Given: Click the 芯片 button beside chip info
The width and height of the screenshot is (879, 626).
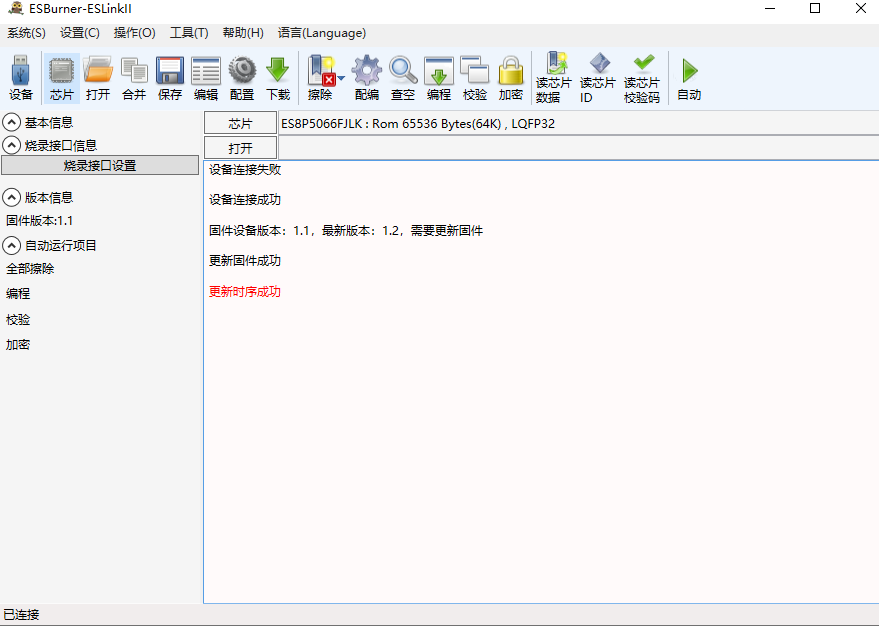Looking at the screenshot, I should click(240, 123).
